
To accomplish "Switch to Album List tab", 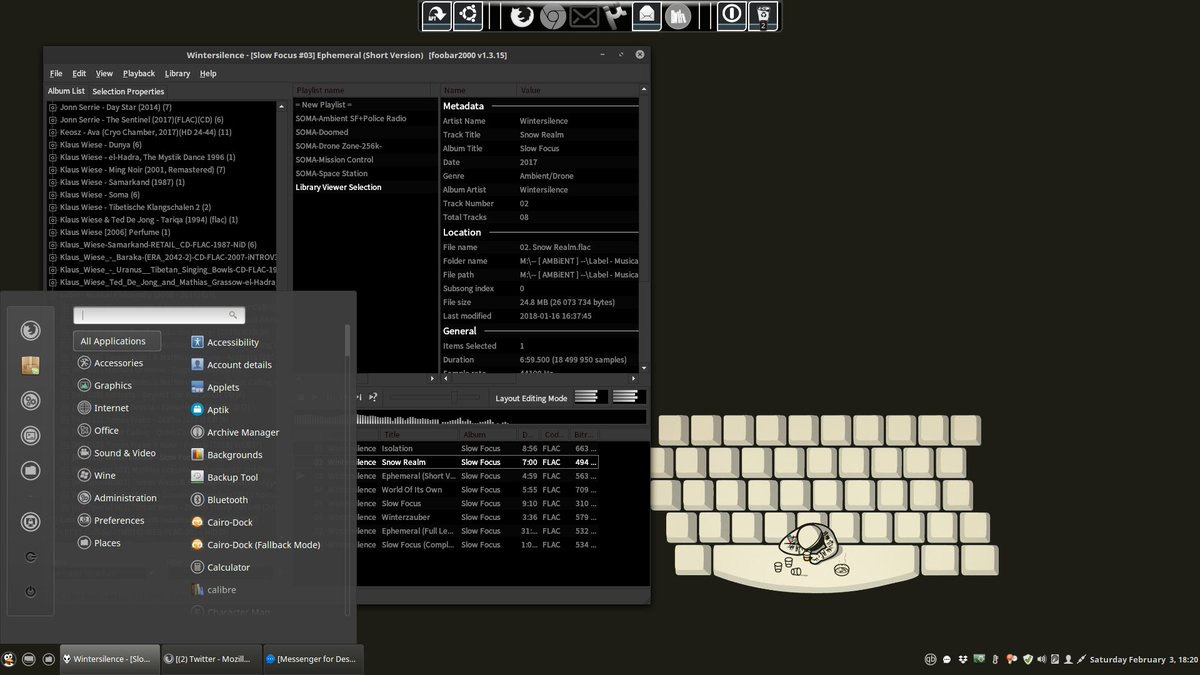I will click(67, 91).
